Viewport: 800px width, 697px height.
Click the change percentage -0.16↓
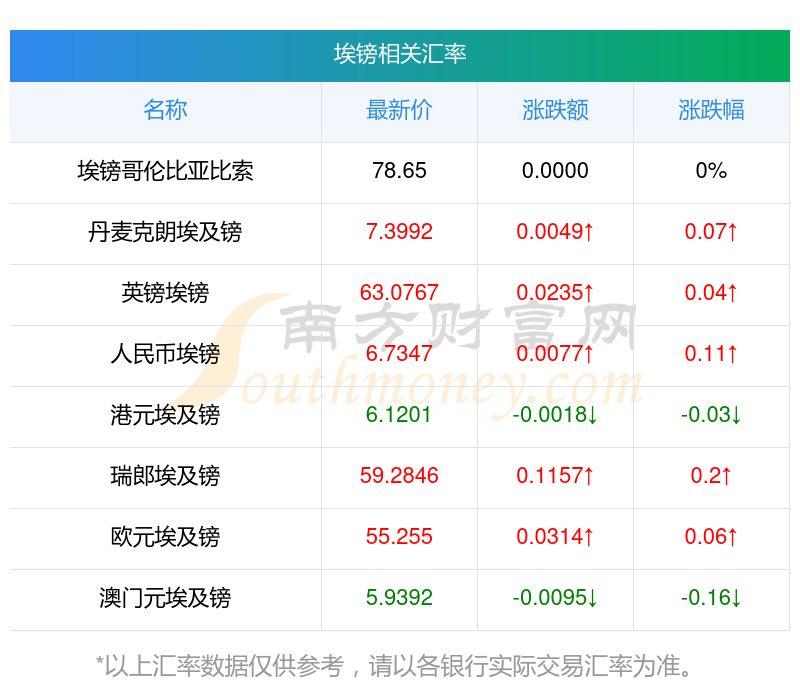point(711,598)
